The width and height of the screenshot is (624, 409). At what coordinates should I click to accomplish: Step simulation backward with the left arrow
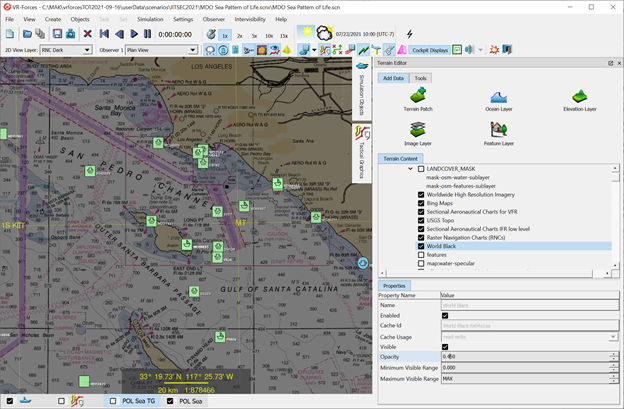pyautogui.click(x=119, y=34)
